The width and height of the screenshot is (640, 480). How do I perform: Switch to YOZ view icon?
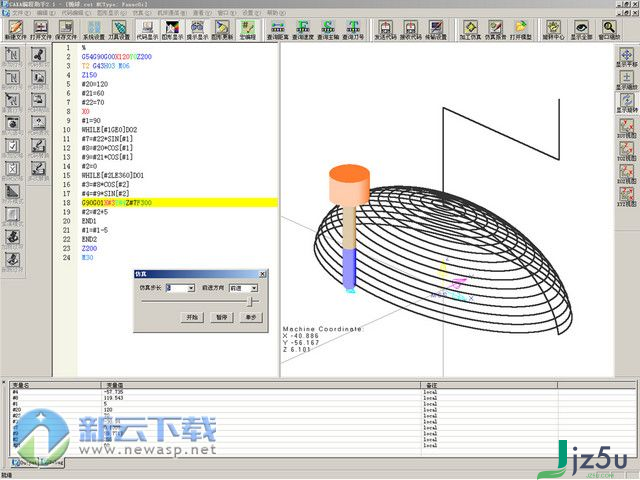pos(627,151)
